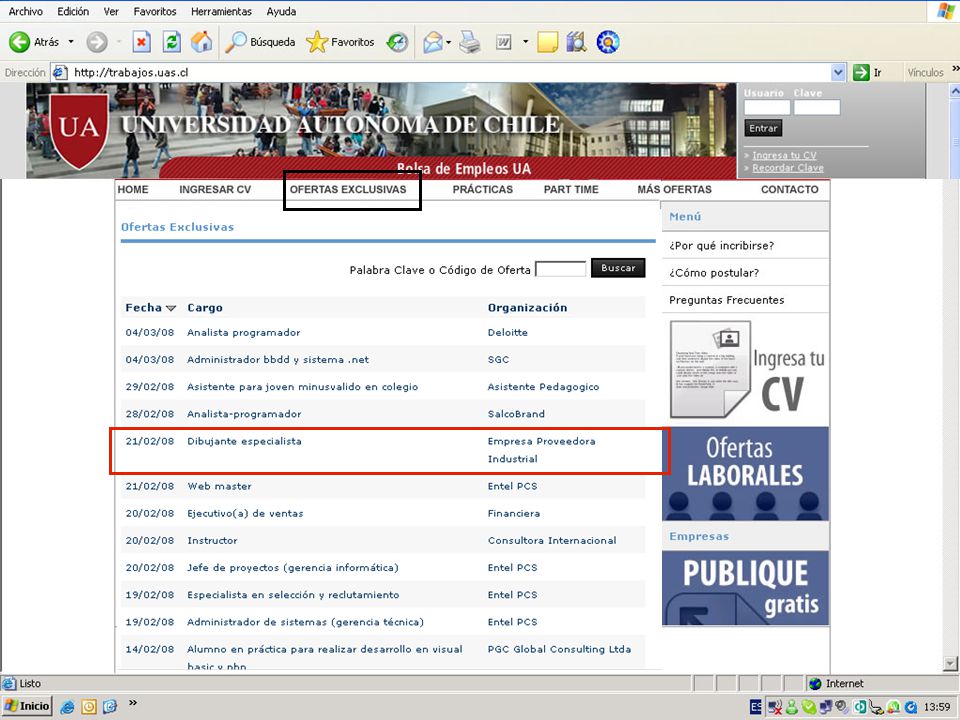Click the third quick launch icon
Viewport: 960px width, 720px height.
coord(110,707)
